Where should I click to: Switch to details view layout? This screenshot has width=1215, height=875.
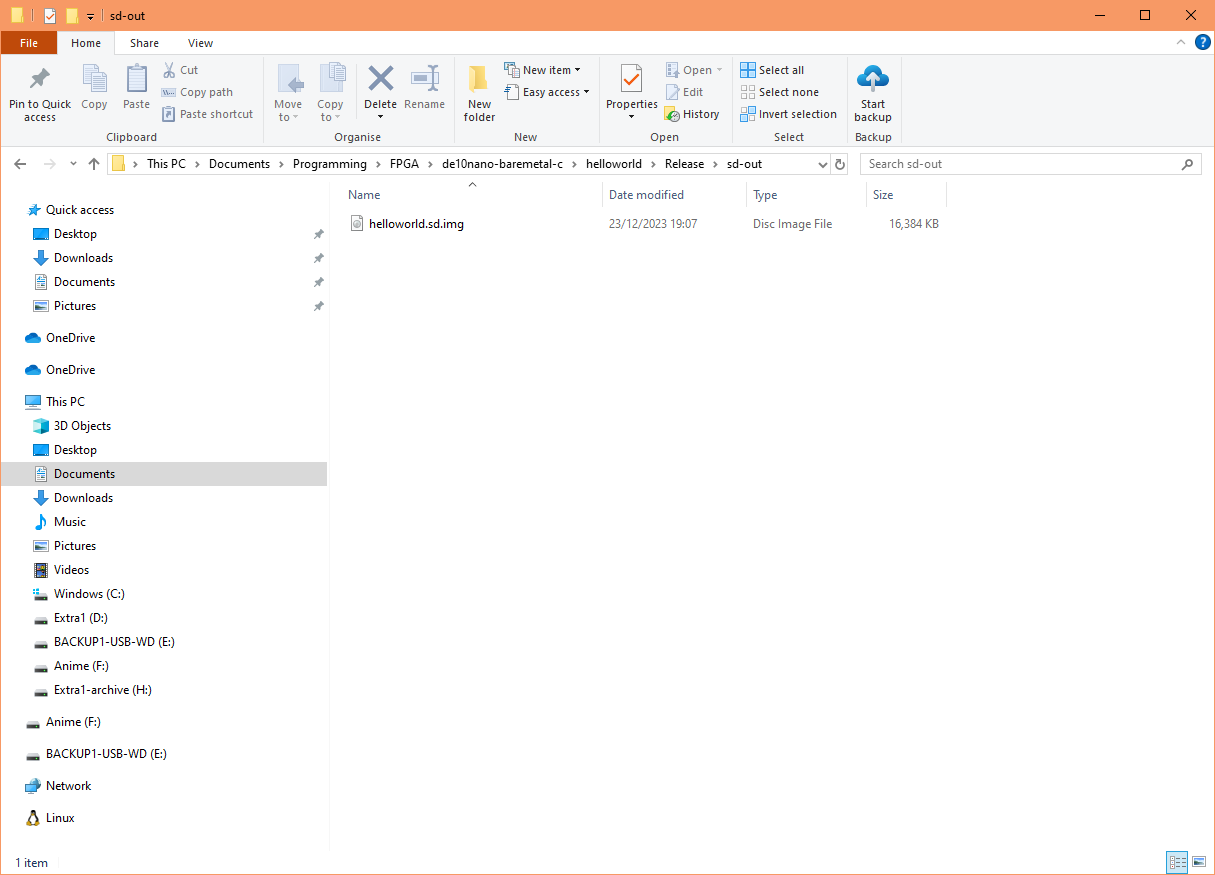click(1177, 862)
